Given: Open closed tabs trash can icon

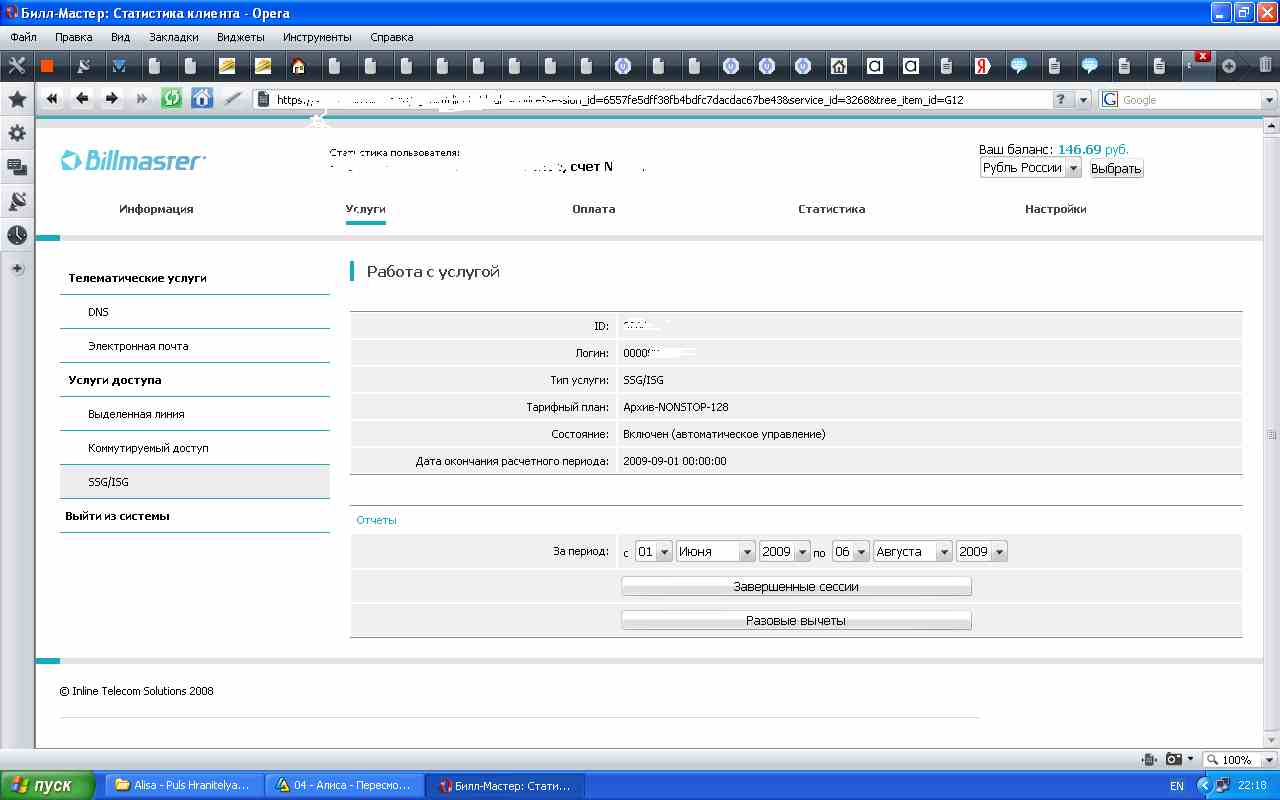Looking at the screenshot, I should [x=1265, y=66].
